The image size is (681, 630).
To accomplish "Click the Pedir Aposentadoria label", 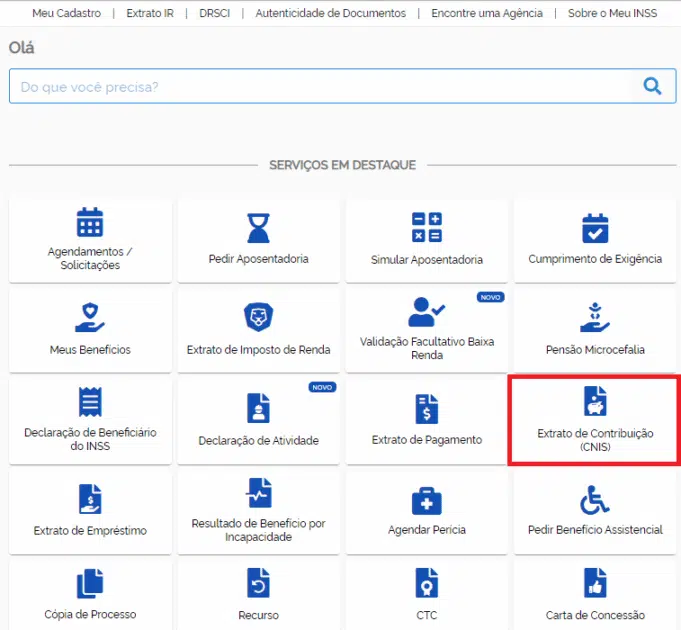I will (x=258, y=259).
